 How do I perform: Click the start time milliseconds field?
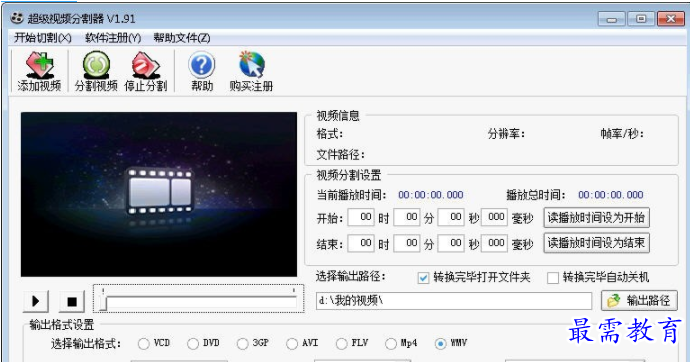point(495,217)
